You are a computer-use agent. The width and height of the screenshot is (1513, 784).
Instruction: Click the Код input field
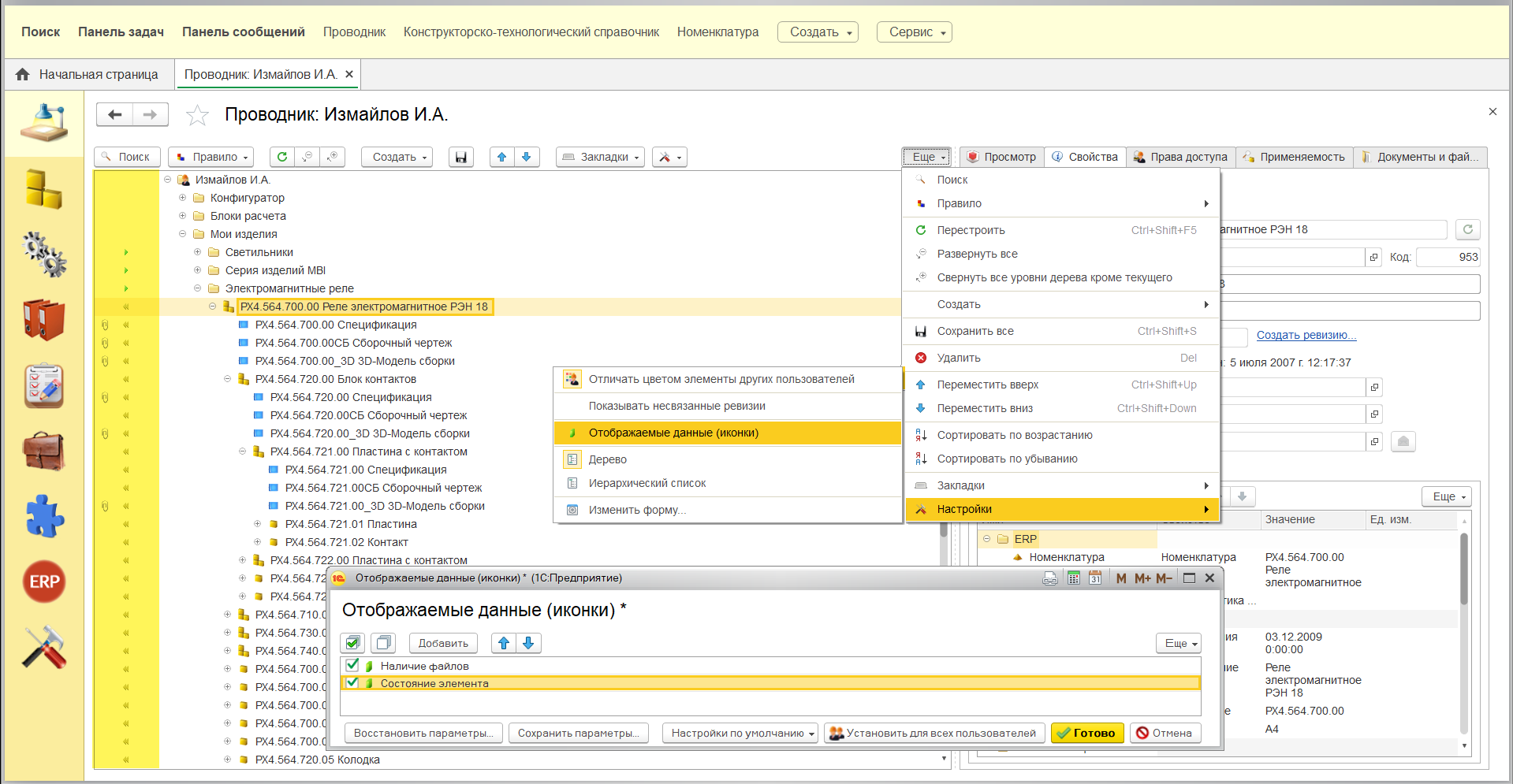[x=1448, y=257]
